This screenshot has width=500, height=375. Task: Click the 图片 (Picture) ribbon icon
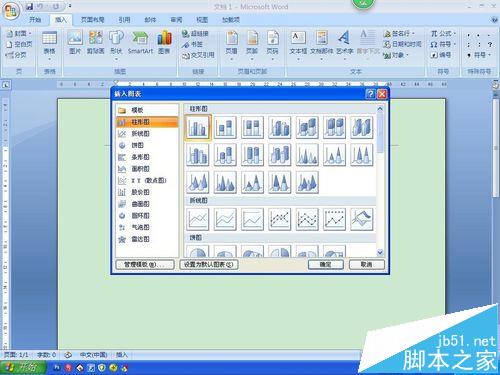75,42
